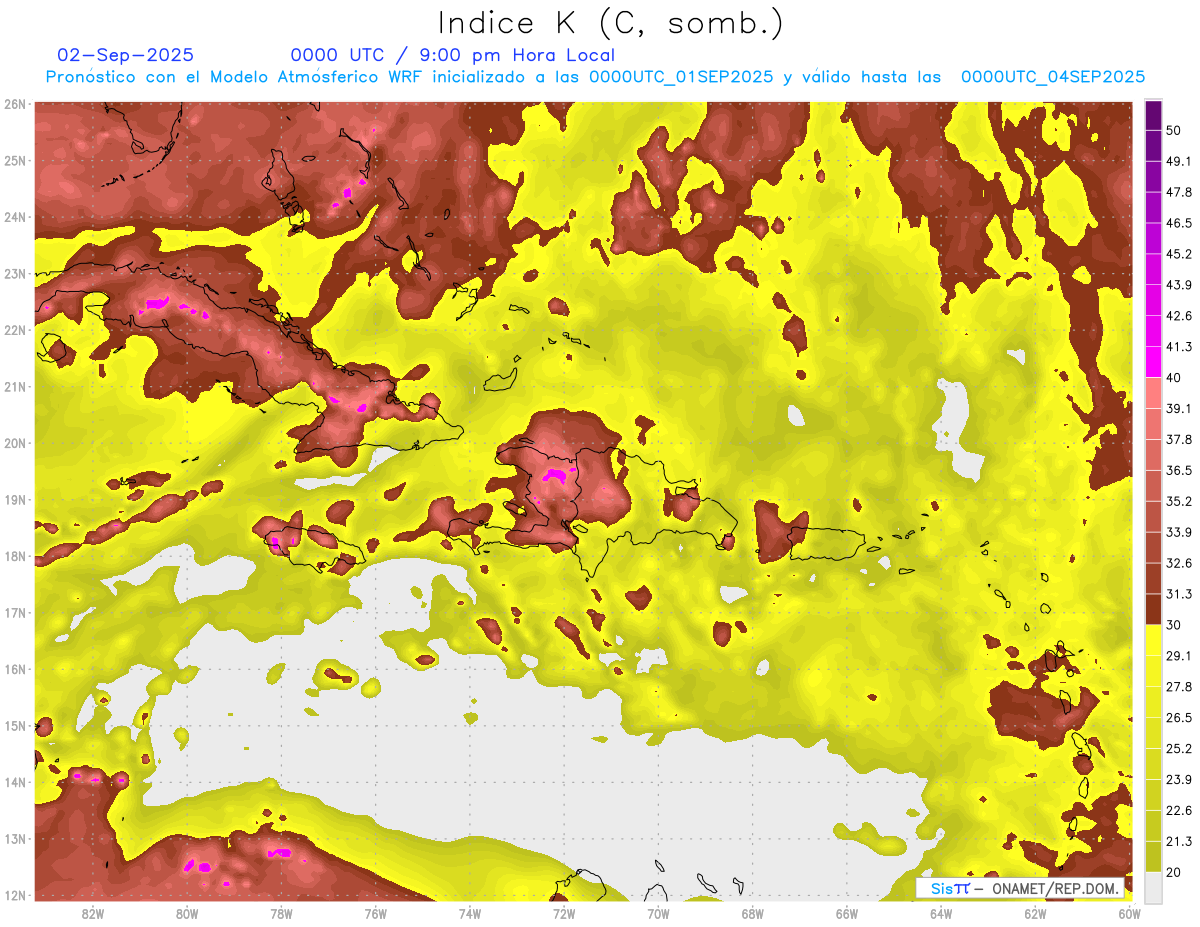Click the "25N" latitude label
This screenshot has height=927, width=1200.
(15, 160)
